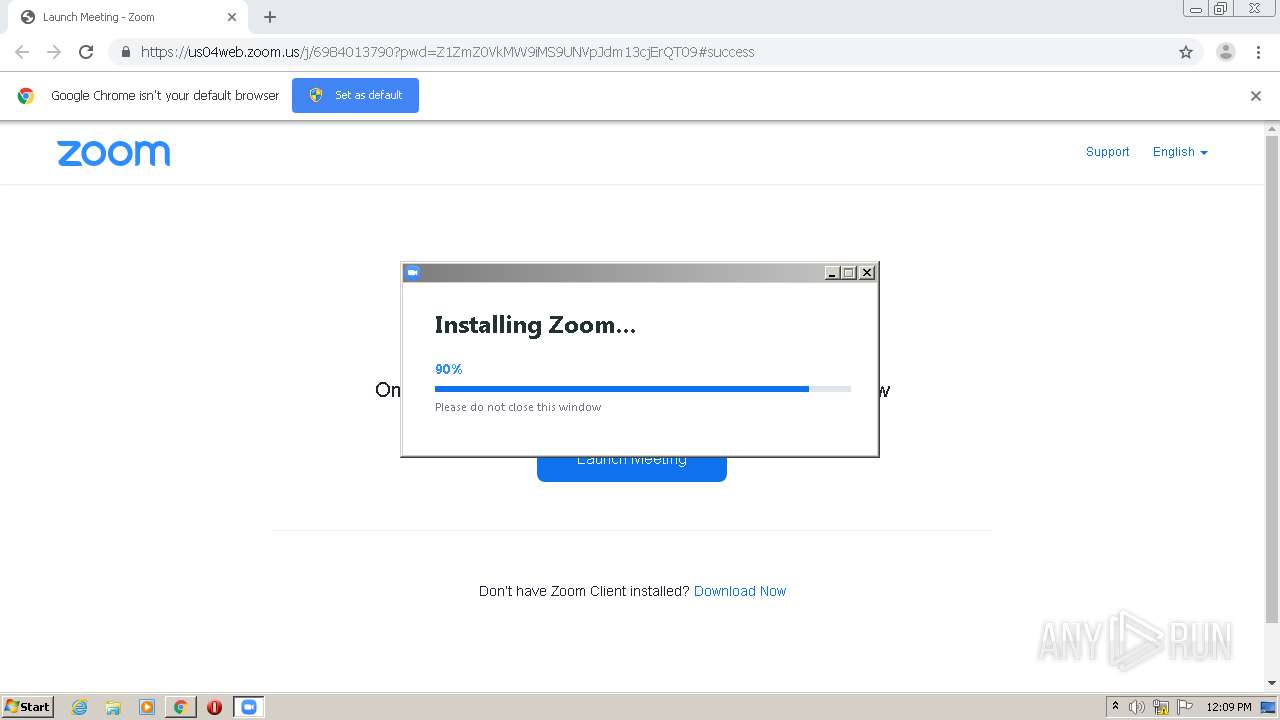Click the Zoom installer progress bar
Screen dimensions: 1280x720
pyautogui.click(x=643, y=389)
